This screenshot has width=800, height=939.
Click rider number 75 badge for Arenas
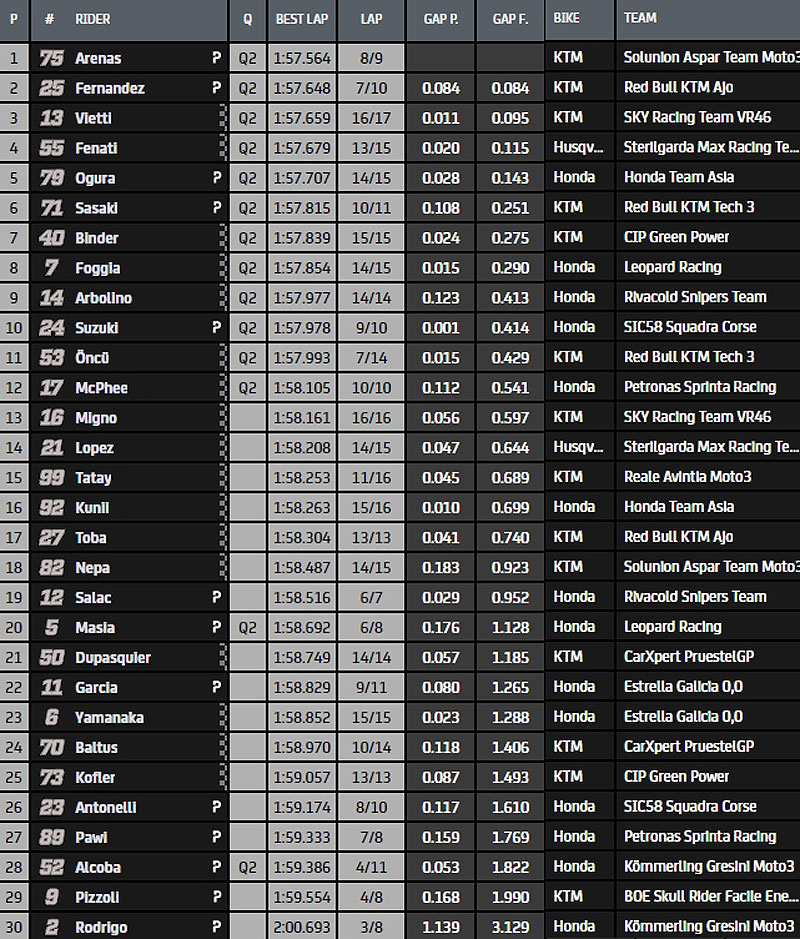[51, 59]
